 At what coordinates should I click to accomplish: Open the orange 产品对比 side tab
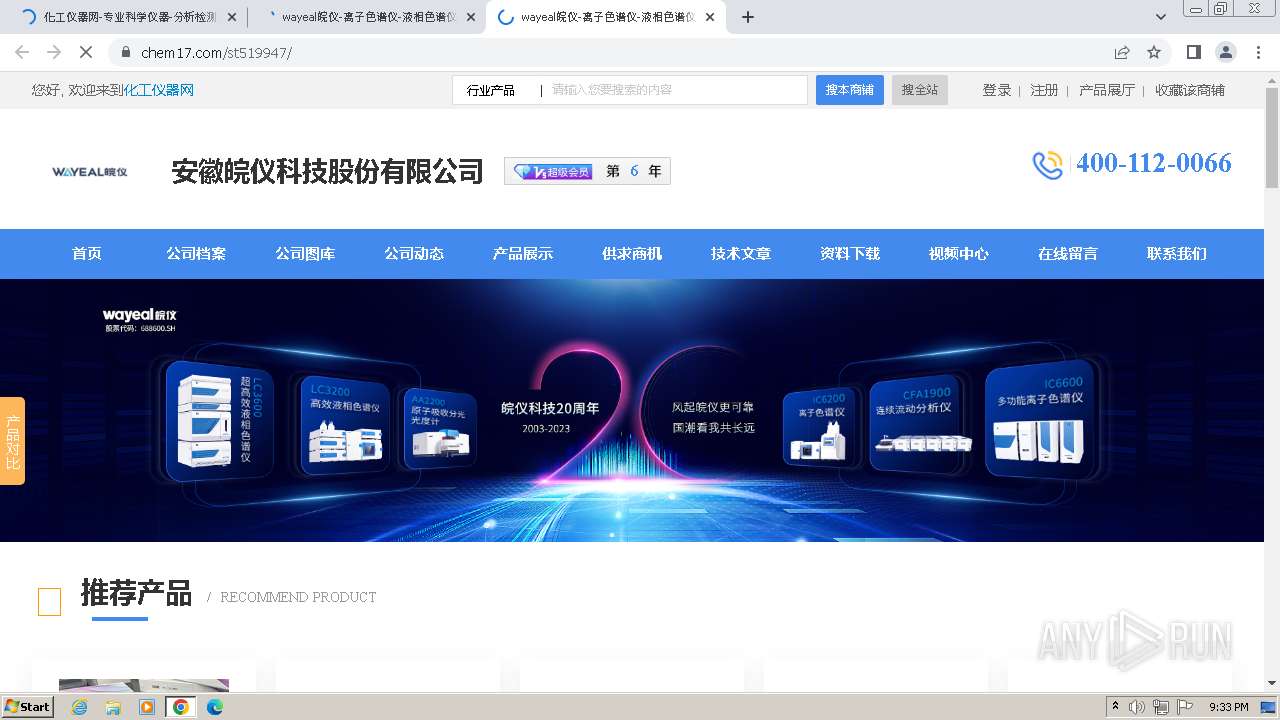pyautogui.click(x=12, y=441)
